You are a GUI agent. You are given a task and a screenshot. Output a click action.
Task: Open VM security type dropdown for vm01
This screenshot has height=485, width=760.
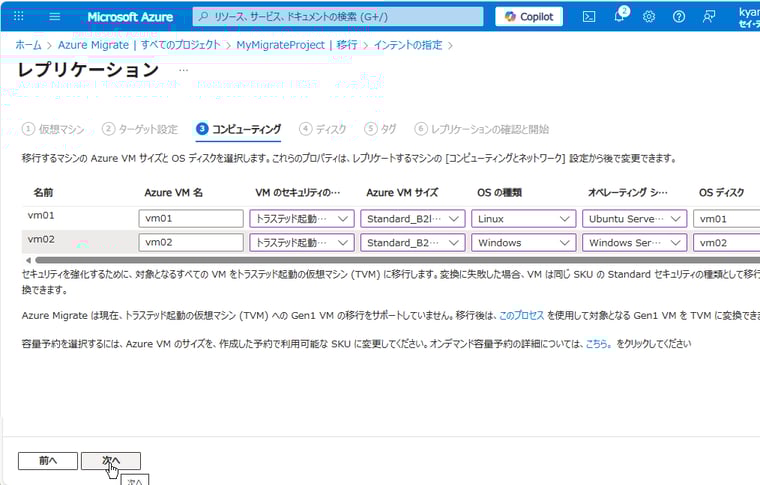point(302,219)
